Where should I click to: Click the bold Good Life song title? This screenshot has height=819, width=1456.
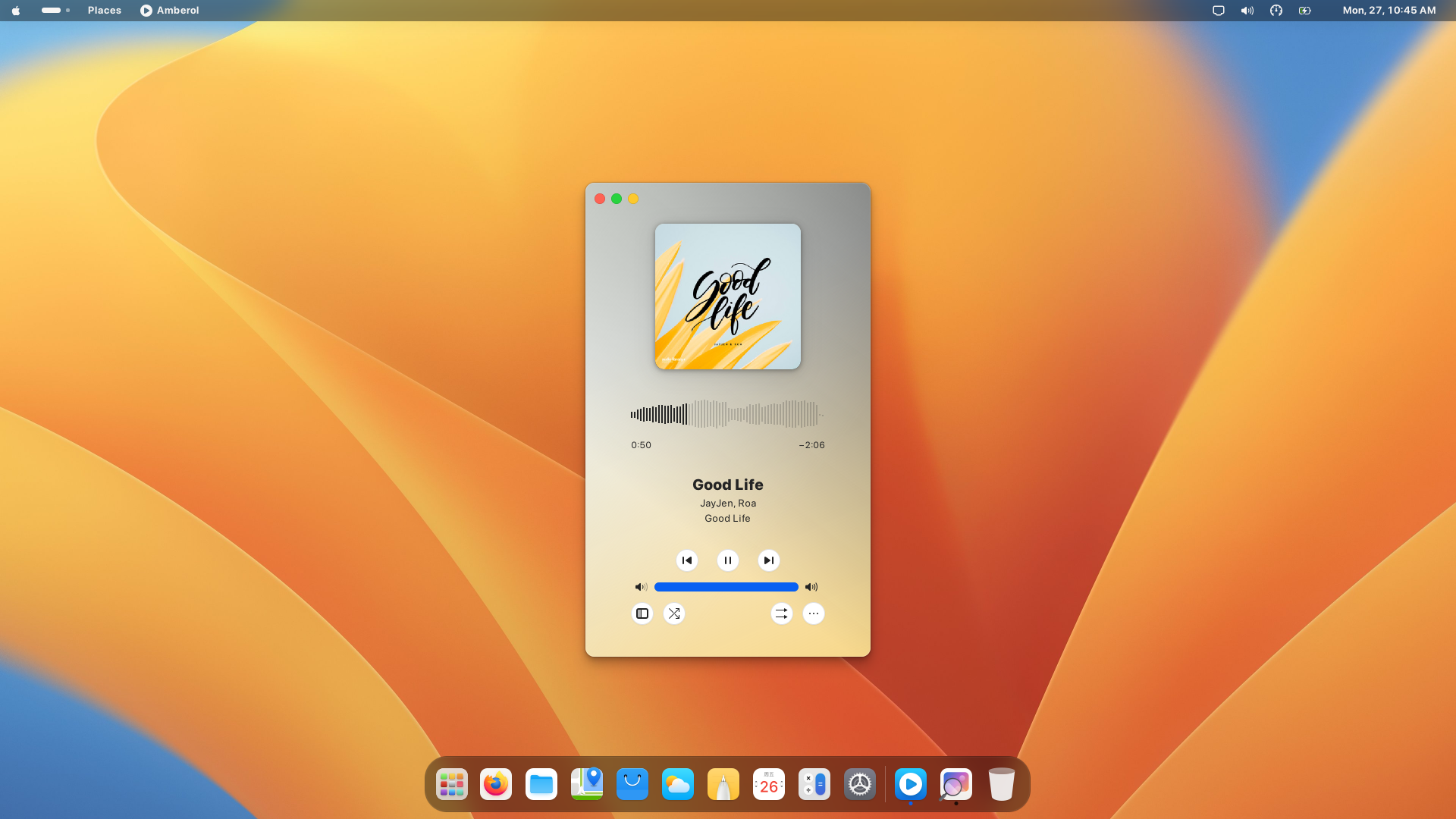pyautogui.click(x=728, y=485)
